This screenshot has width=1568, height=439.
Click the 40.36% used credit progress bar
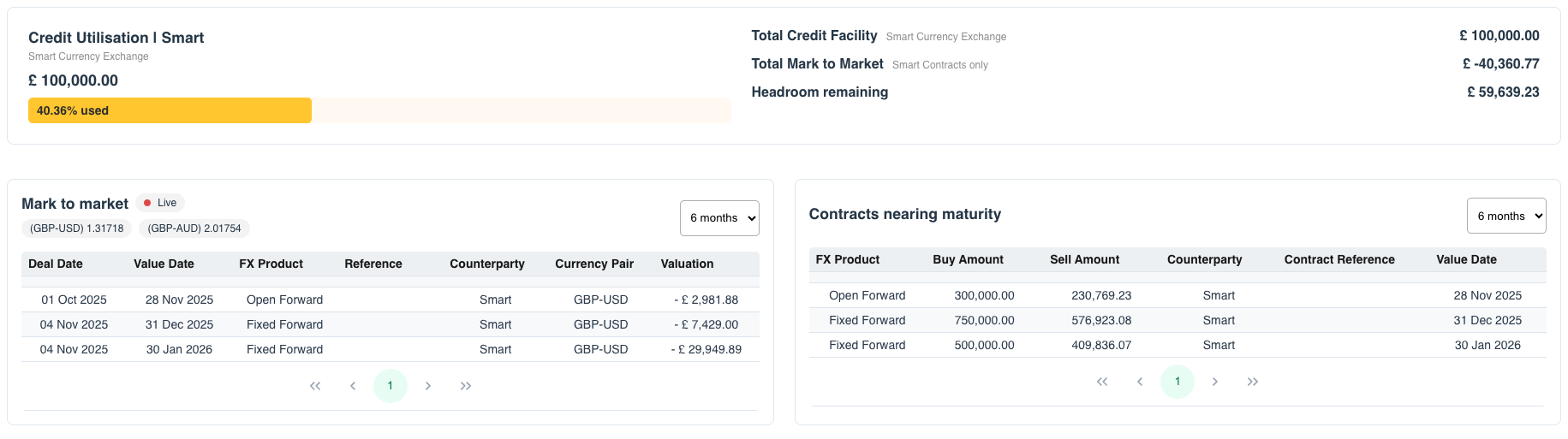[x=170, y=110]
